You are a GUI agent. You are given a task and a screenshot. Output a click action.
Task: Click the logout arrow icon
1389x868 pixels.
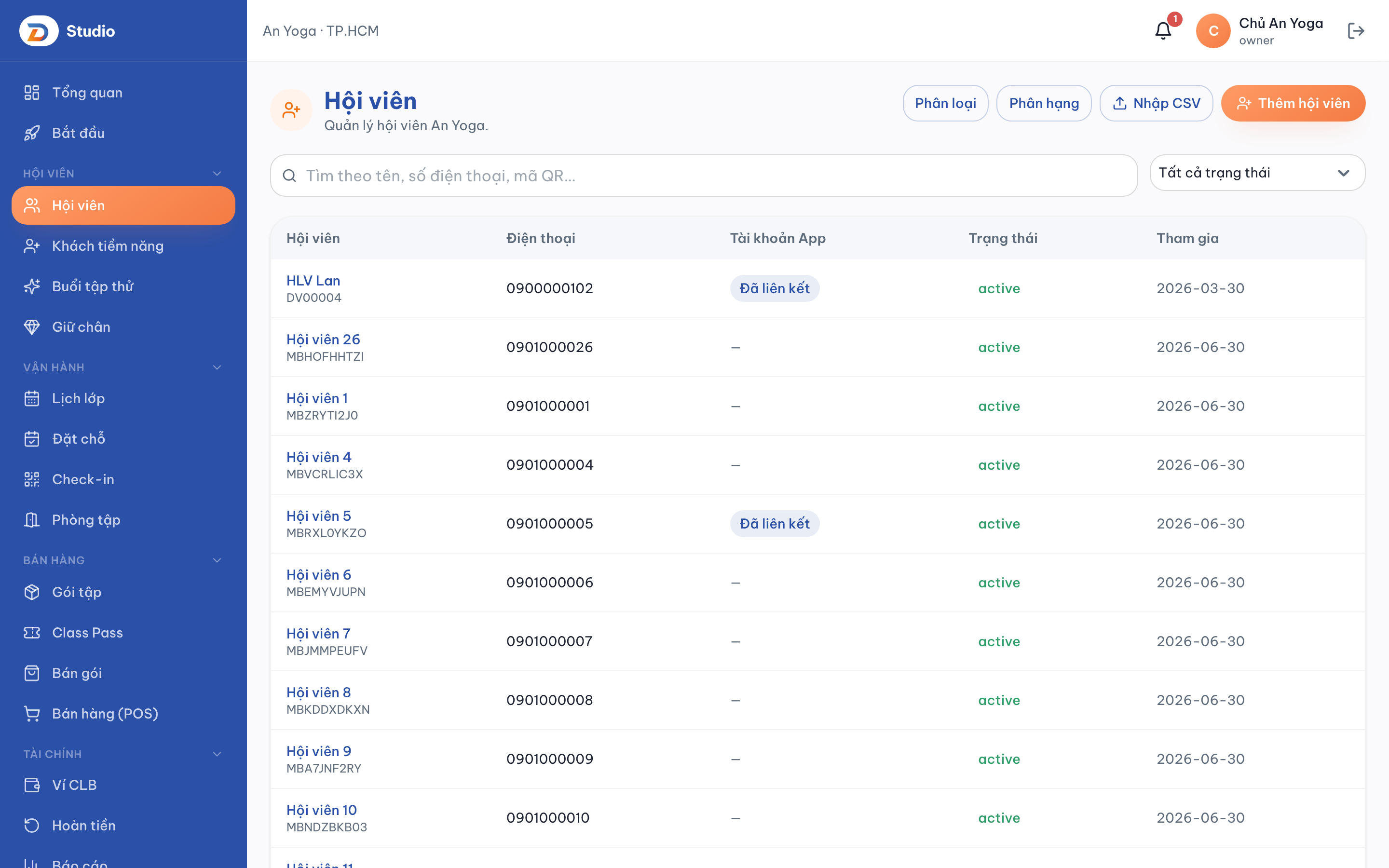pyautogui.click(x=1356, y=30)
